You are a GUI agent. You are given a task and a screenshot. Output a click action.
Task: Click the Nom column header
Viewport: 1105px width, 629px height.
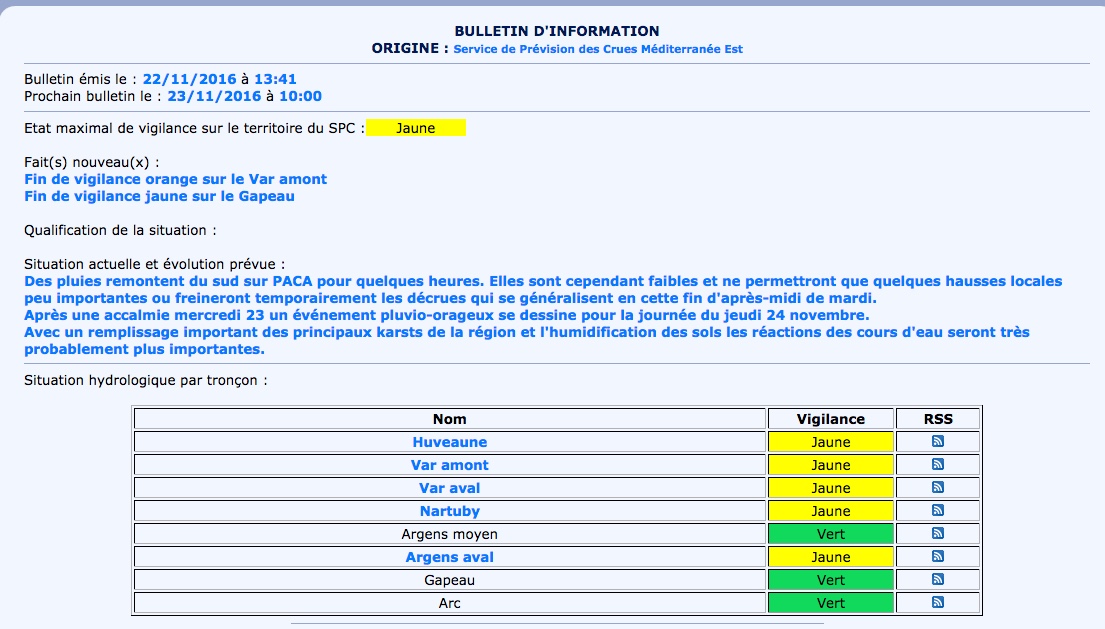click(450, 419)
